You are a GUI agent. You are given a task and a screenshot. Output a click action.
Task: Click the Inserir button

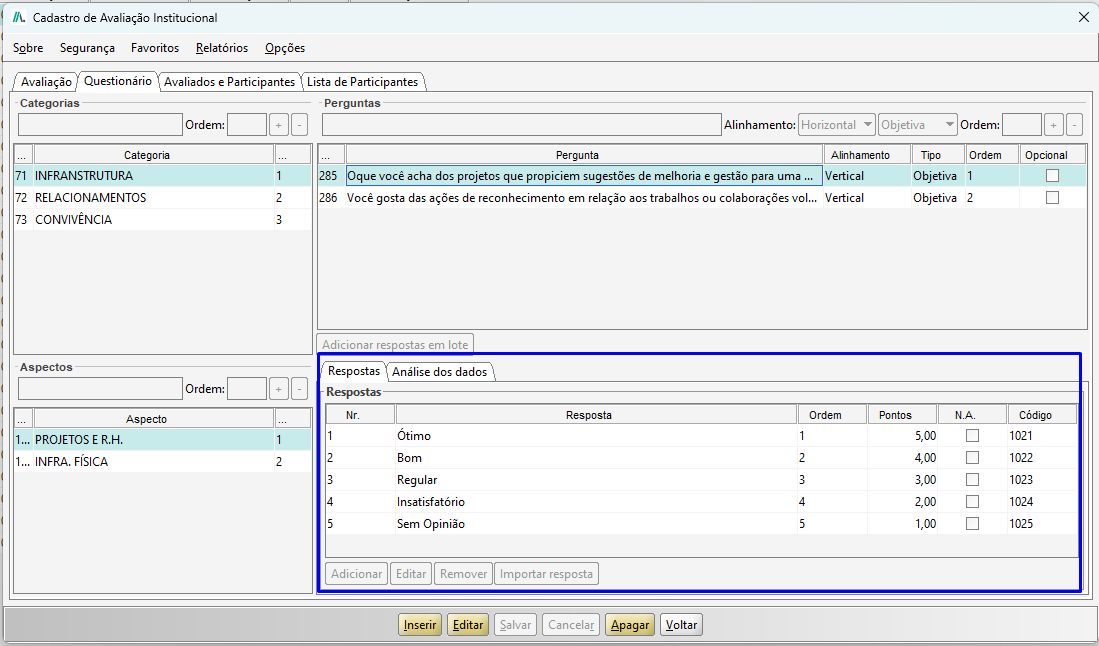[x=420, y=625]
